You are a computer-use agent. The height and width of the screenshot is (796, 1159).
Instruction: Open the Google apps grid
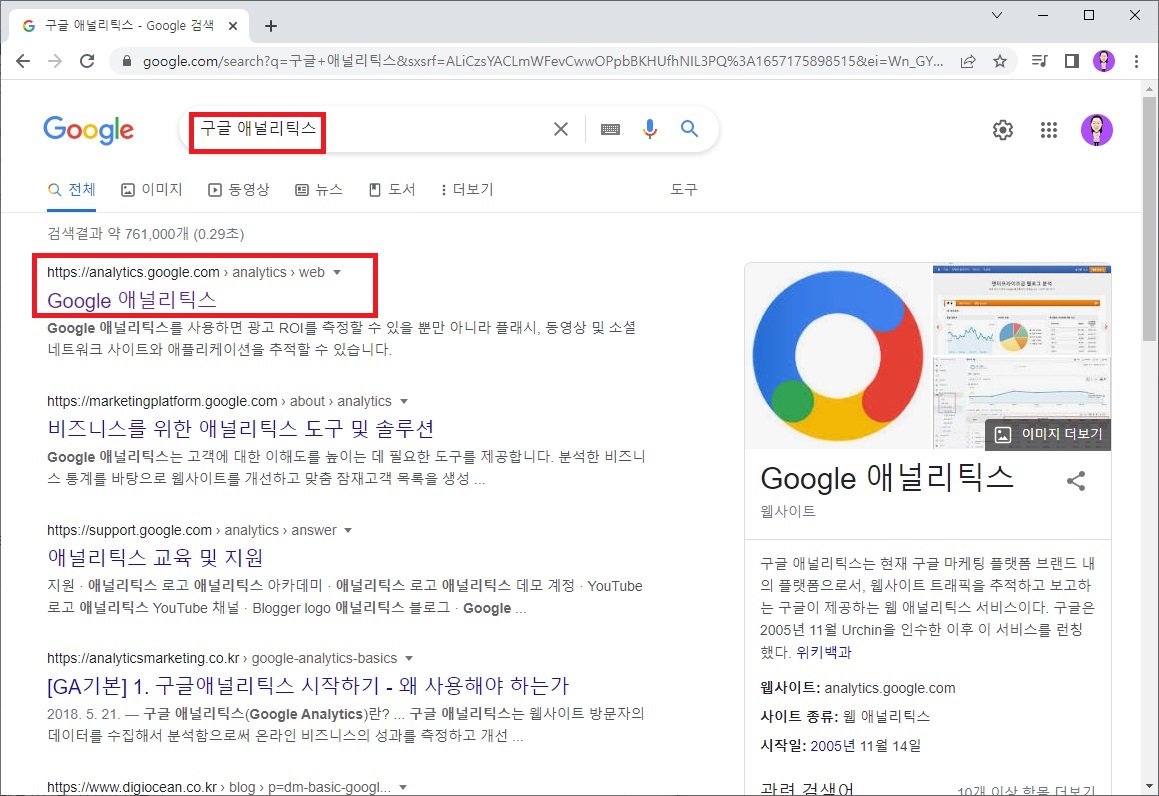[x=1049, y=130]
